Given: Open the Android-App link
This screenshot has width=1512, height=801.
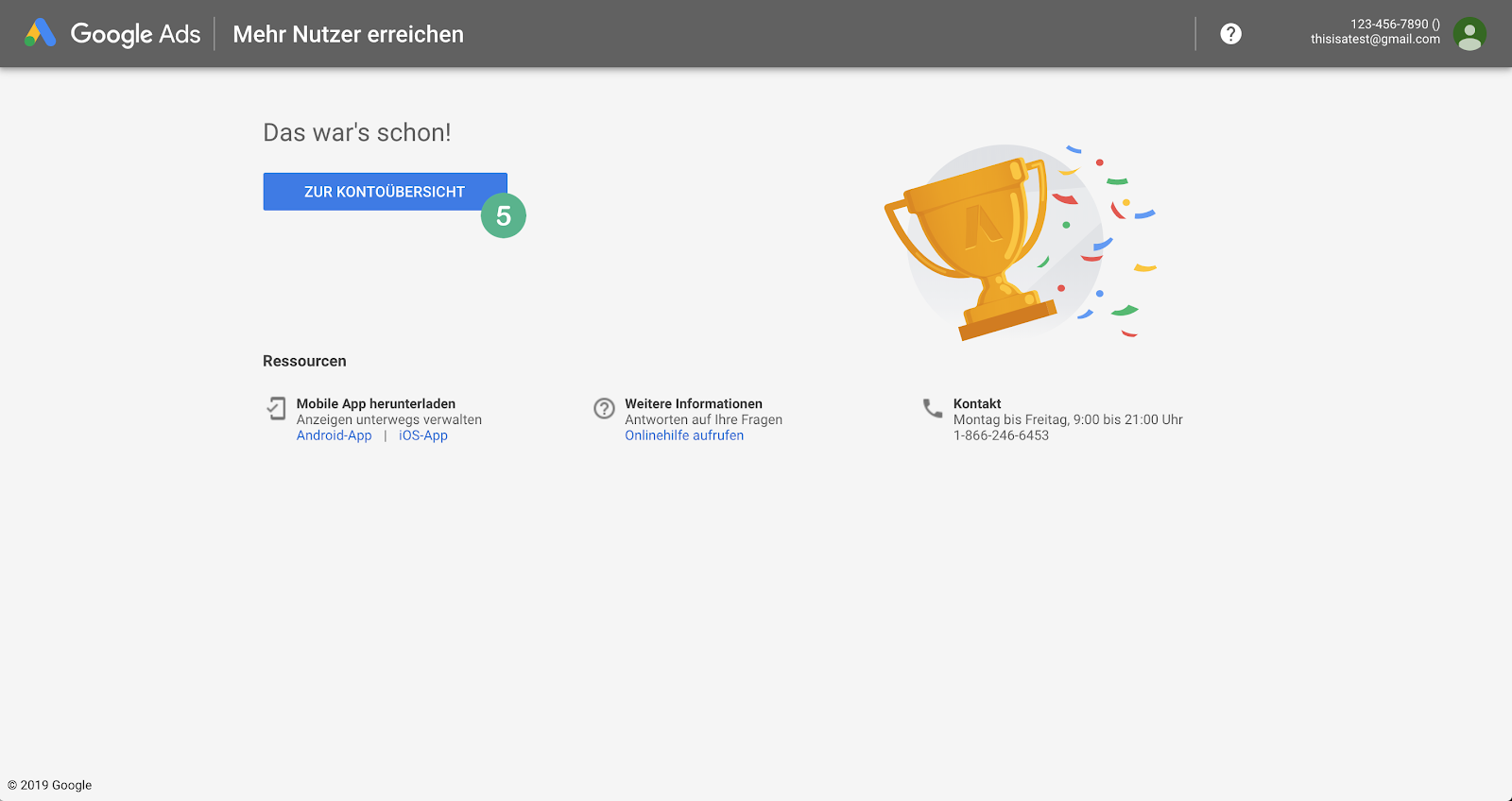Looking at the screenshot, I should 335,435.
